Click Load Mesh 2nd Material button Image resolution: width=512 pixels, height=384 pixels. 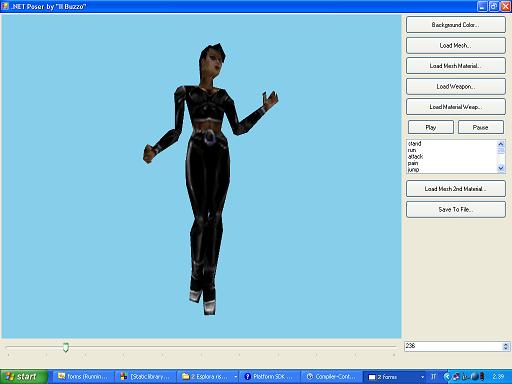tap(456, 189)
